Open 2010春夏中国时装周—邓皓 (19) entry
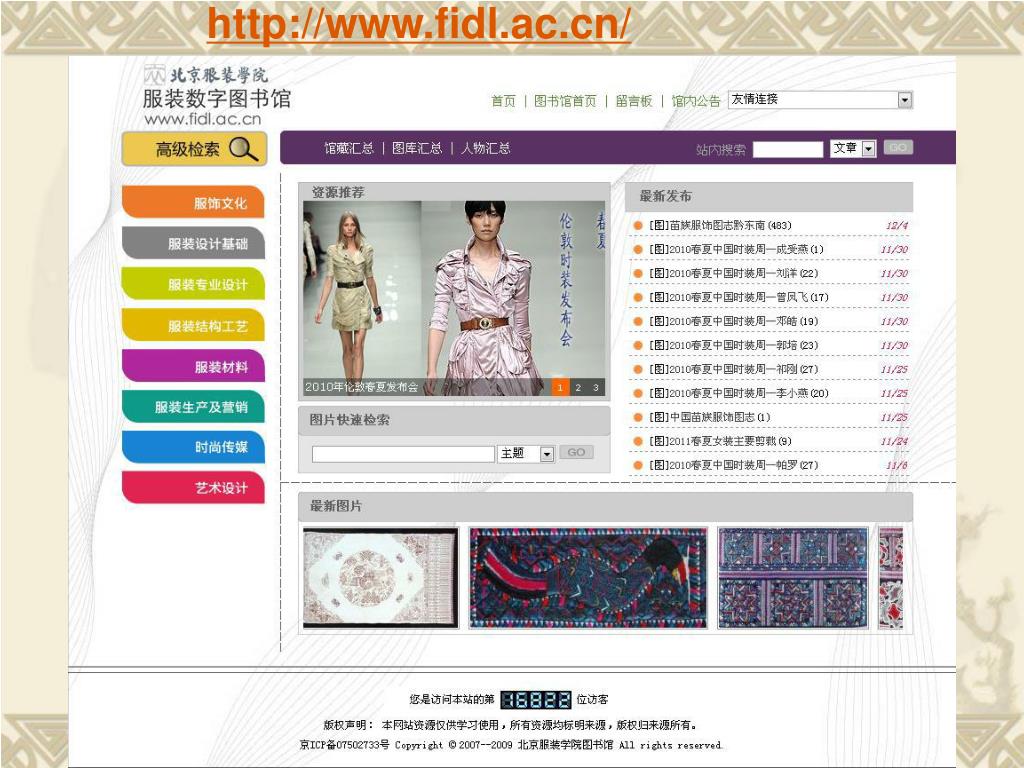The width and height of the screenshot is (1024, 768). coord(733,321)
